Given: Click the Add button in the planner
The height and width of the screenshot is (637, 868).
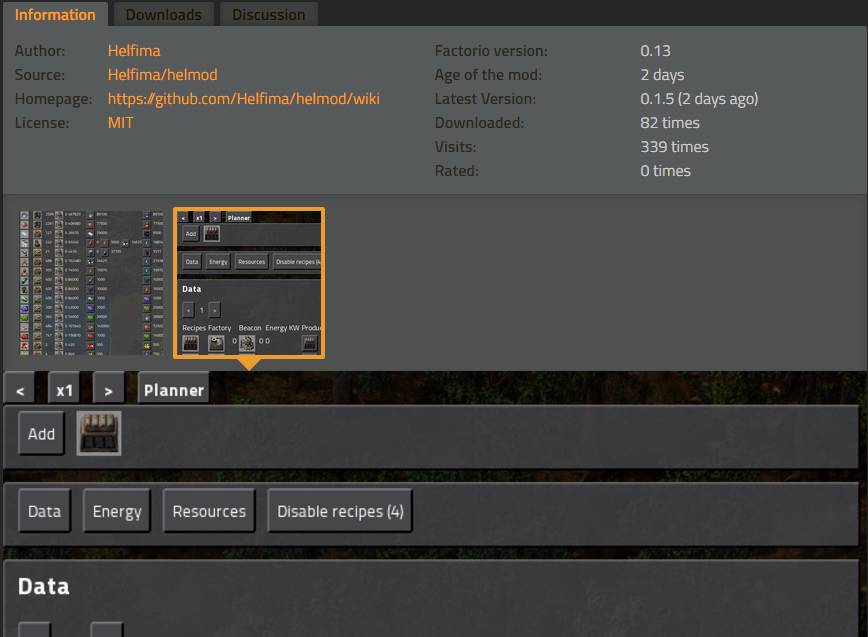Looking at the screenshot, I should pos(42,434).
